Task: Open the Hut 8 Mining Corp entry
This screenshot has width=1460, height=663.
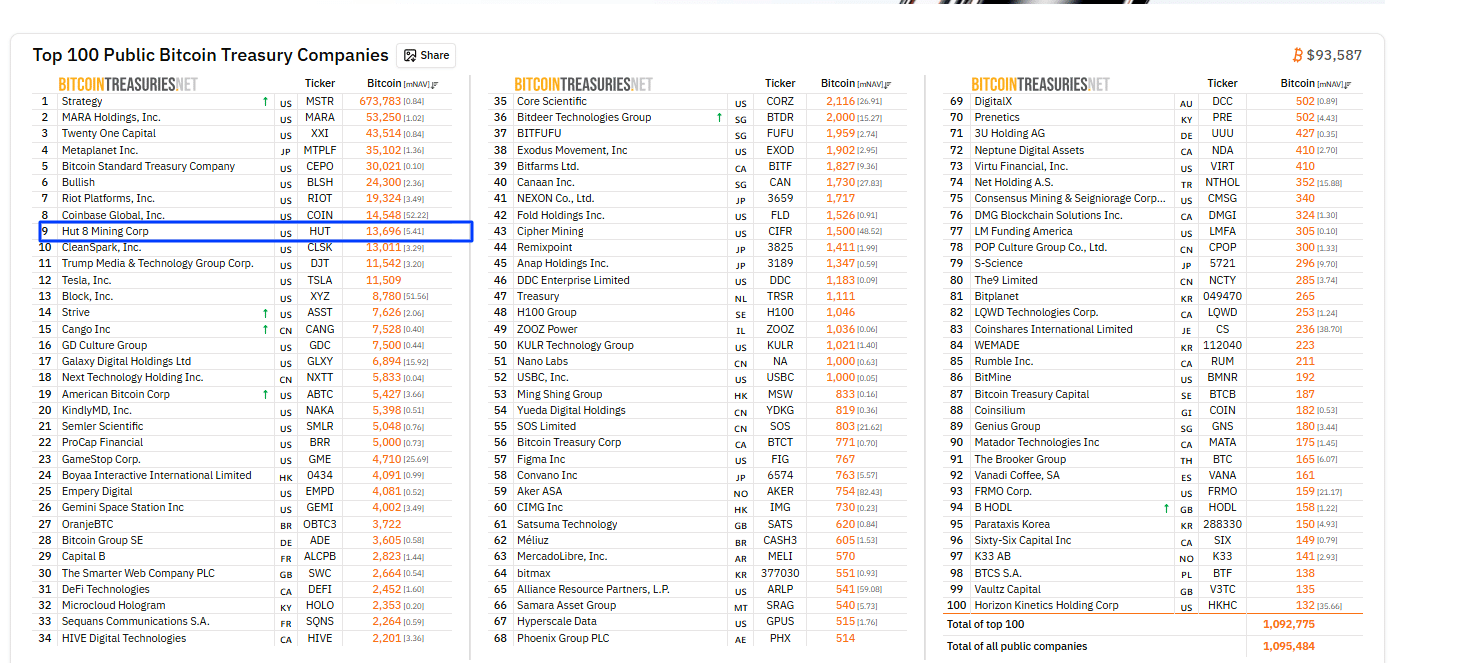Action: 105,232
